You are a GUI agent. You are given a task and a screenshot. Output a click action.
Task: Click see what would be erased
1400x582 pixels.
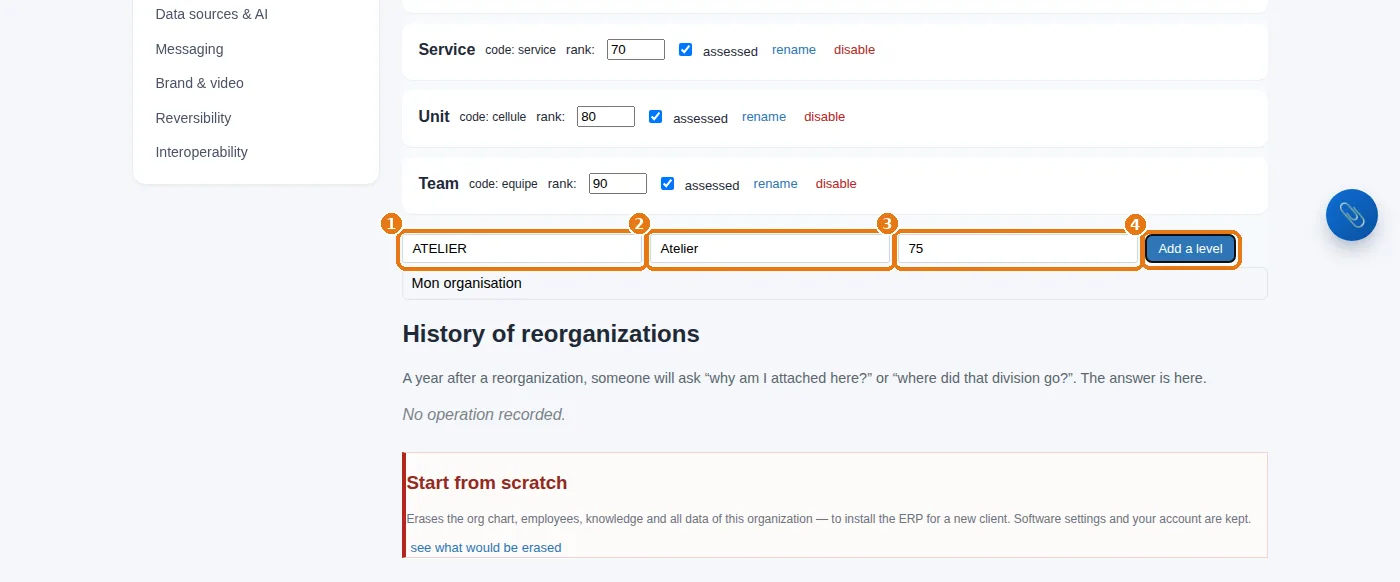(486, 548)
